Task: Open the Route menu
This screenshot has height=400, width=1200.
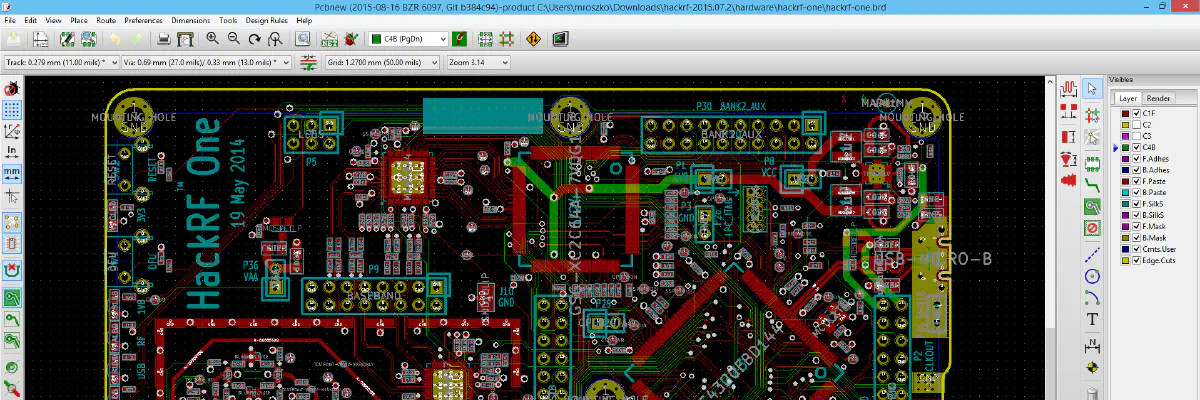Action: (106, 20)
